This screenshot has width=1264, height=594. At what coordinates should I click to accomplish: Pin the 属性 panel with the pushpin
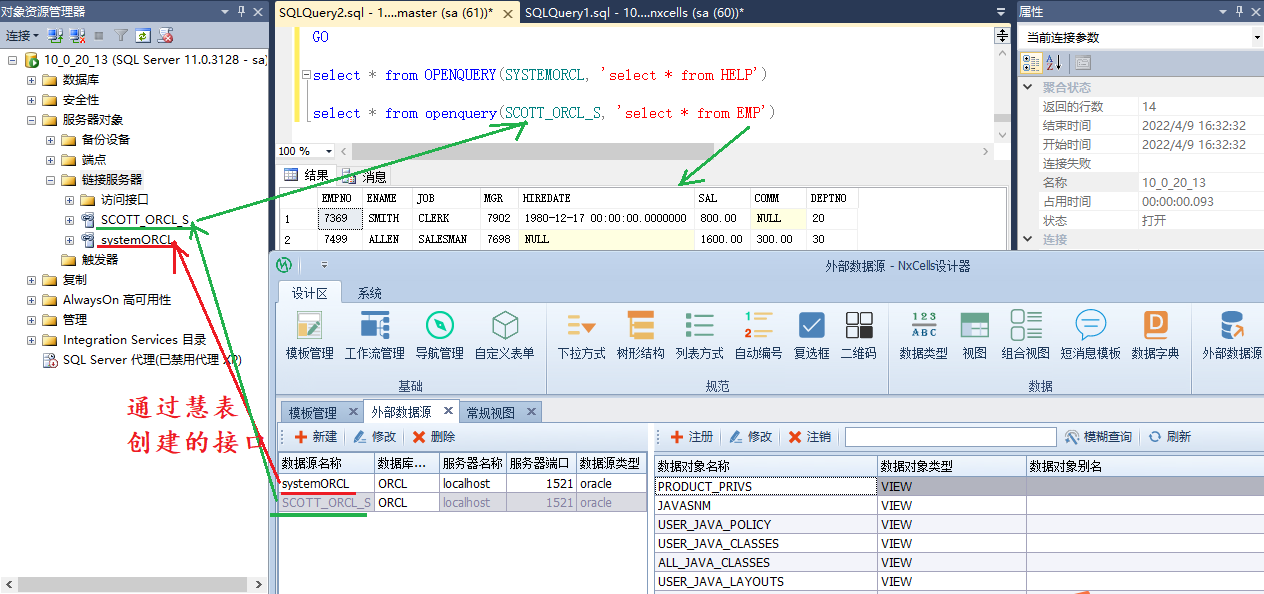pyautogui.click(x=1239, y=11)
